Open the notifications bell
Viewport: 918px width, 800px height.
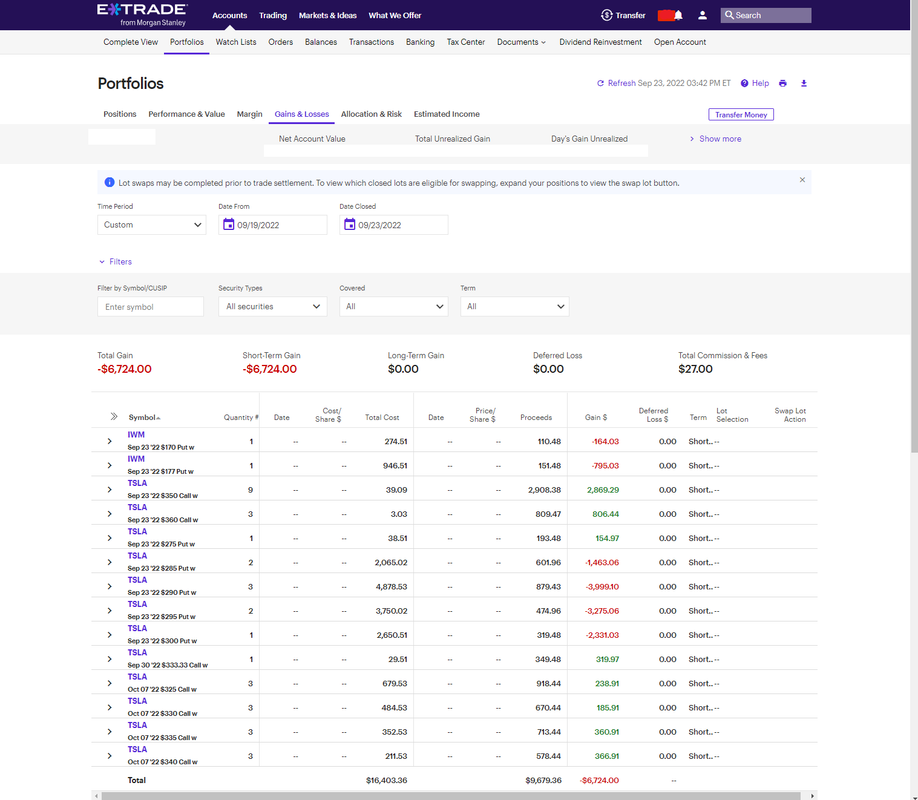tap(678, 15)
